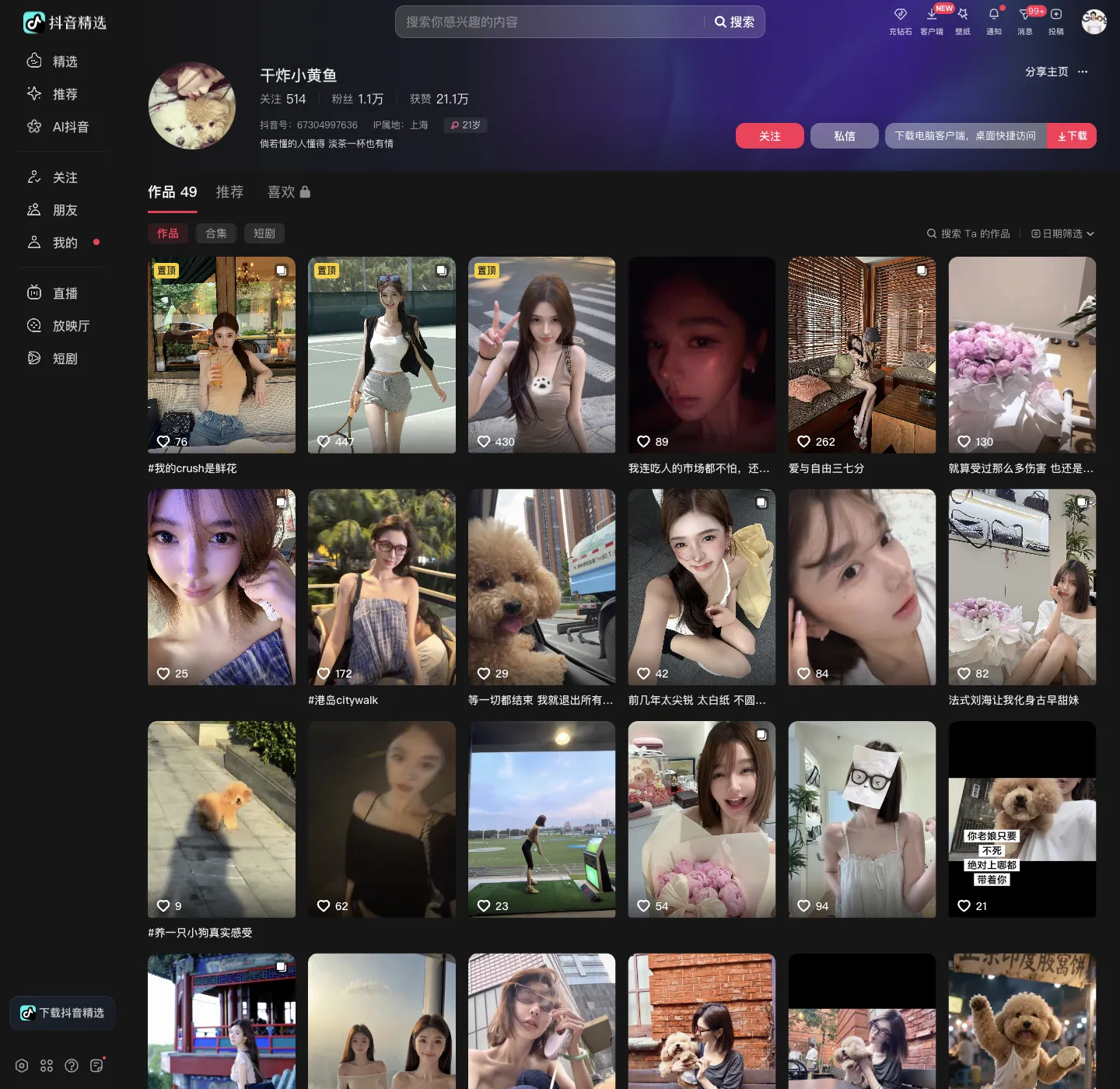This screenshot has height=1089, width=1120.
Task: Open the 壁纸 wallpaper icon
Action: pyautogui.click(x=962, y=21)
